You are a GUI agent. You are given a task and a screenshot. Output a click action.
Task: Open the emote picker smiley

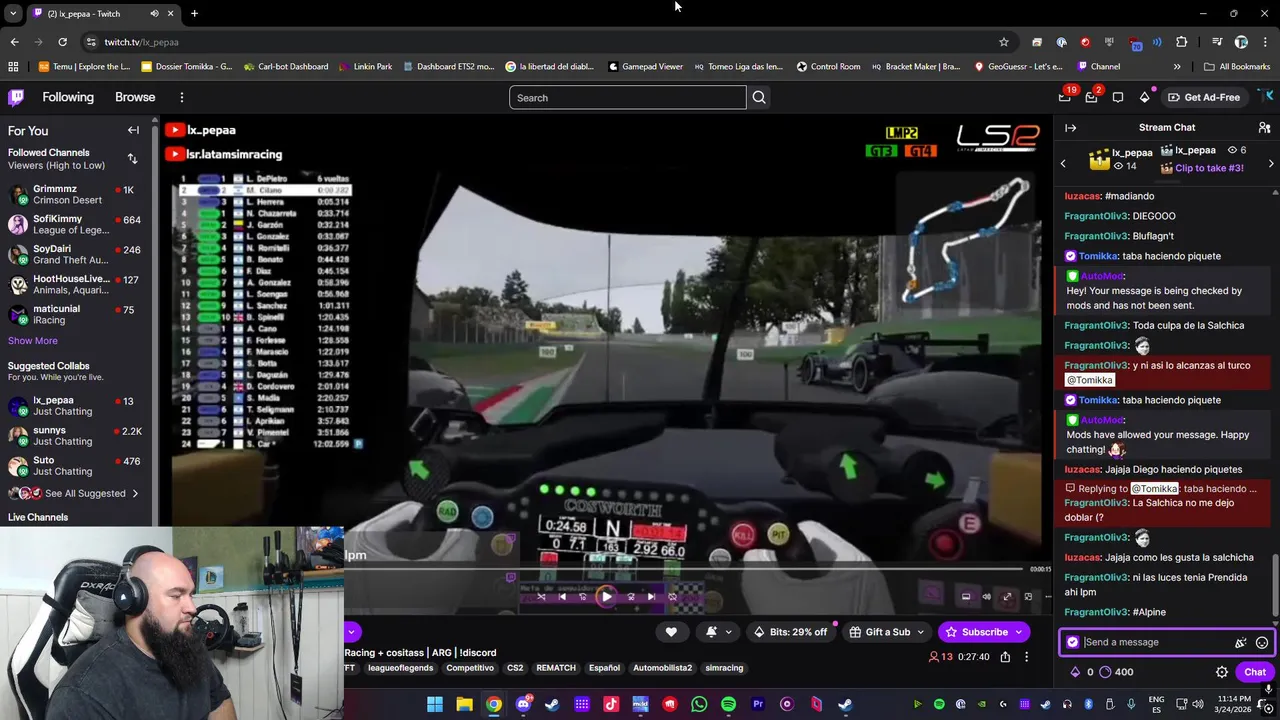click(1262, 643)
